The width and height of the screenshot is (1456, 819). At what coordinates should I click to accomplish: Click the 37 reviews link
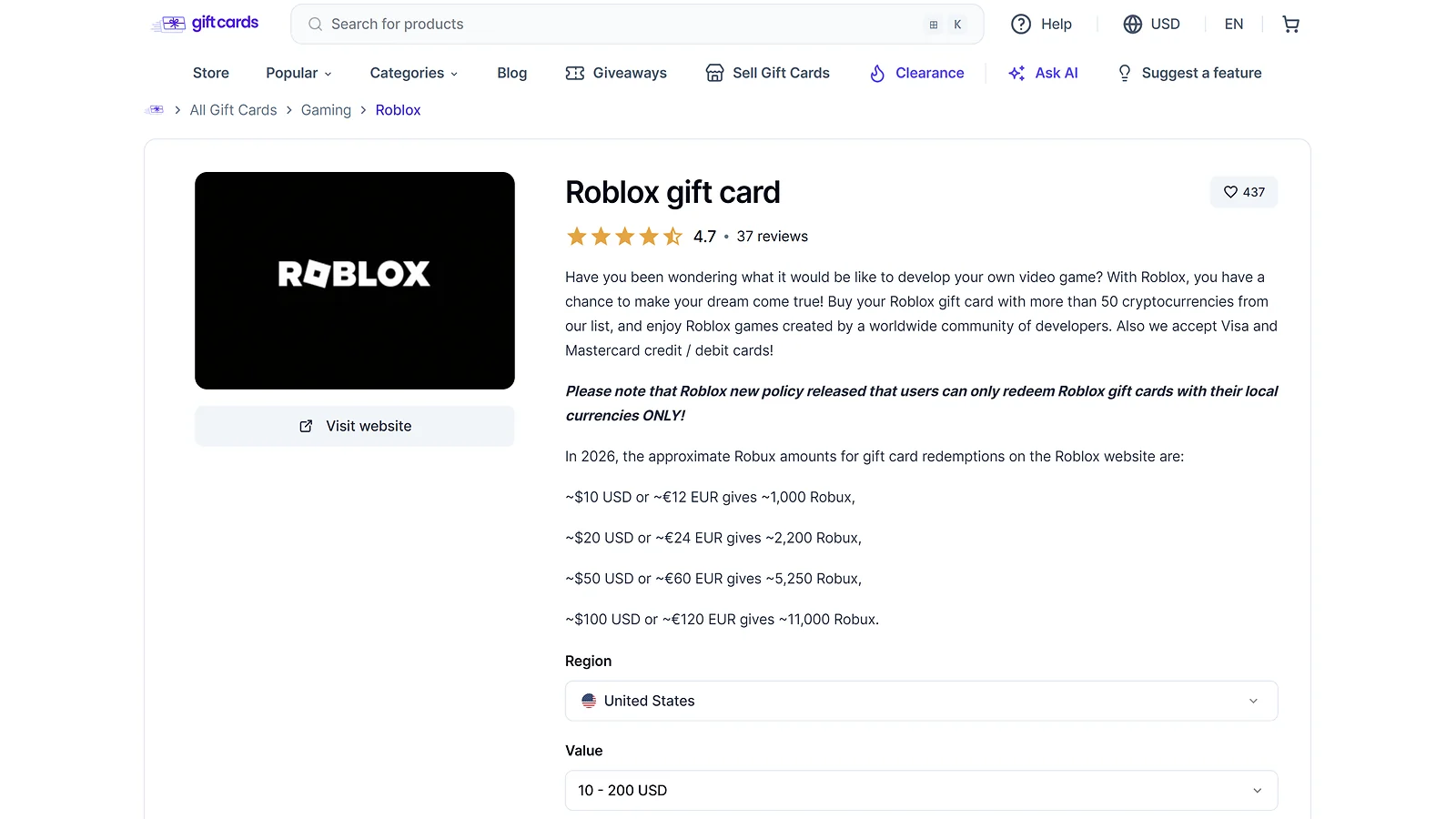coord(773,237)
